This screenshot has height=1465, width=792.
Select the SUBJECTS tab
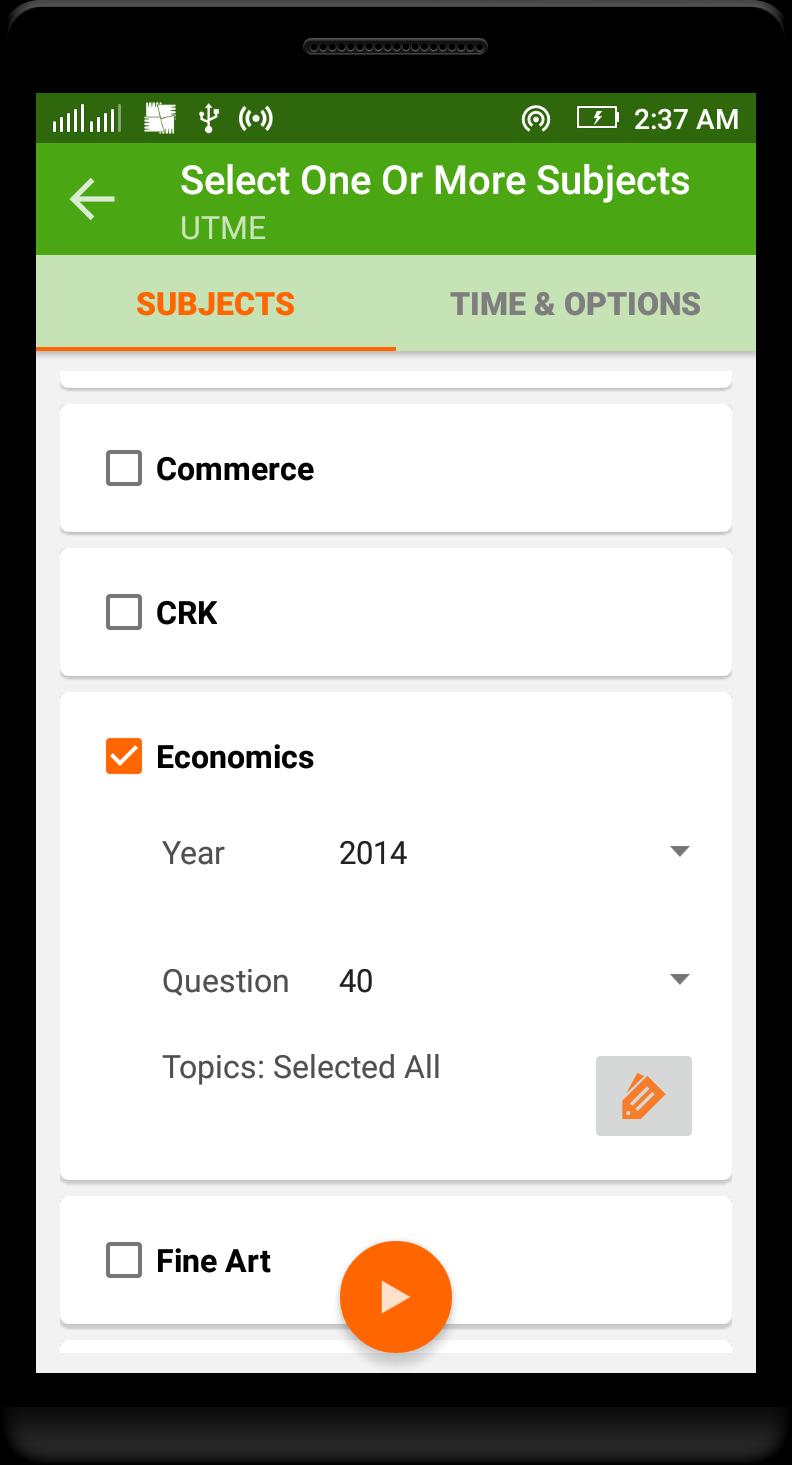pos(216,303)
